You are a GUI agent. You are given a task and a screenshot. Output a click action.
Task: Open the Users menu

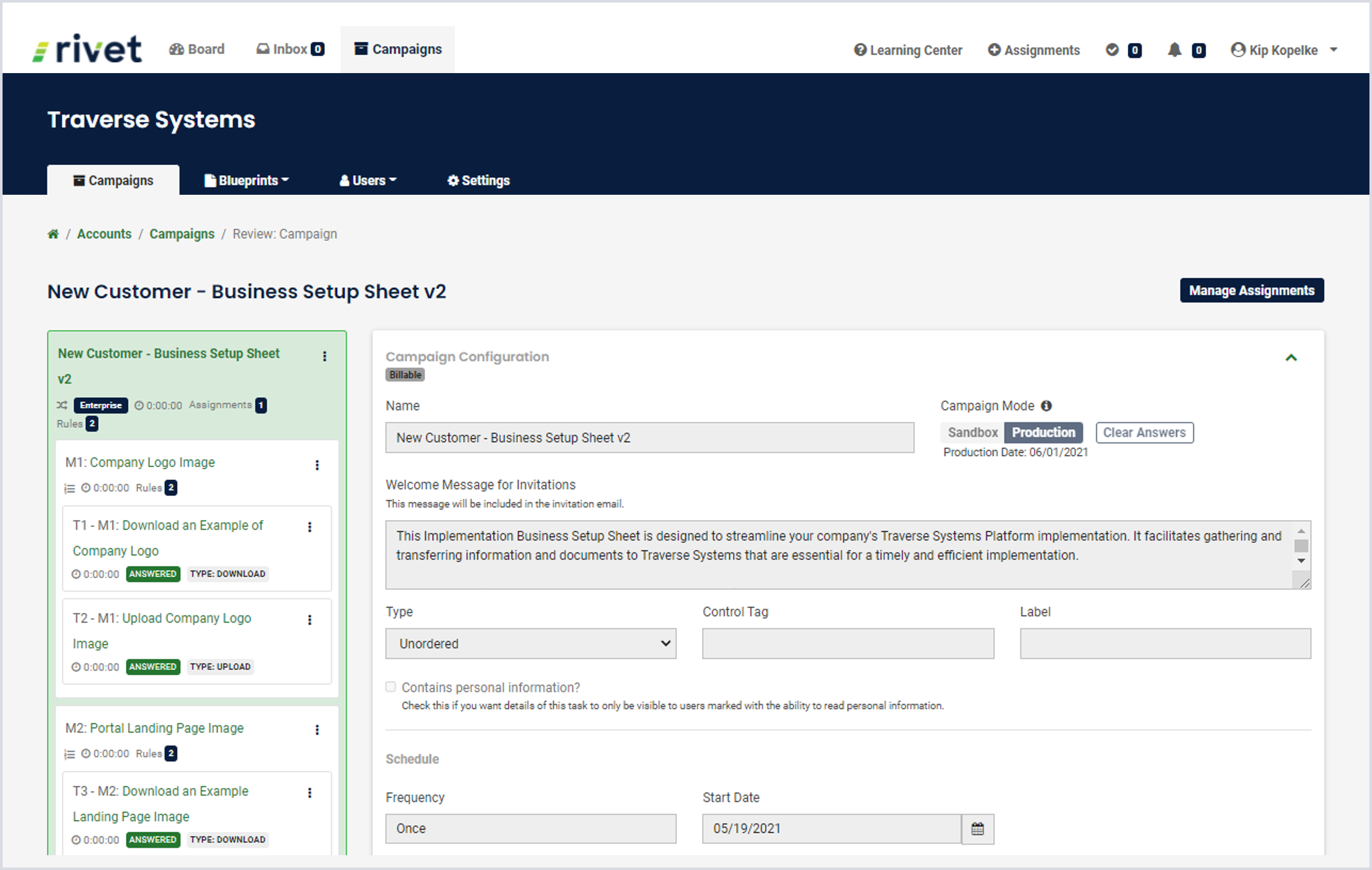pyautogui.click(x=367, y=180)
